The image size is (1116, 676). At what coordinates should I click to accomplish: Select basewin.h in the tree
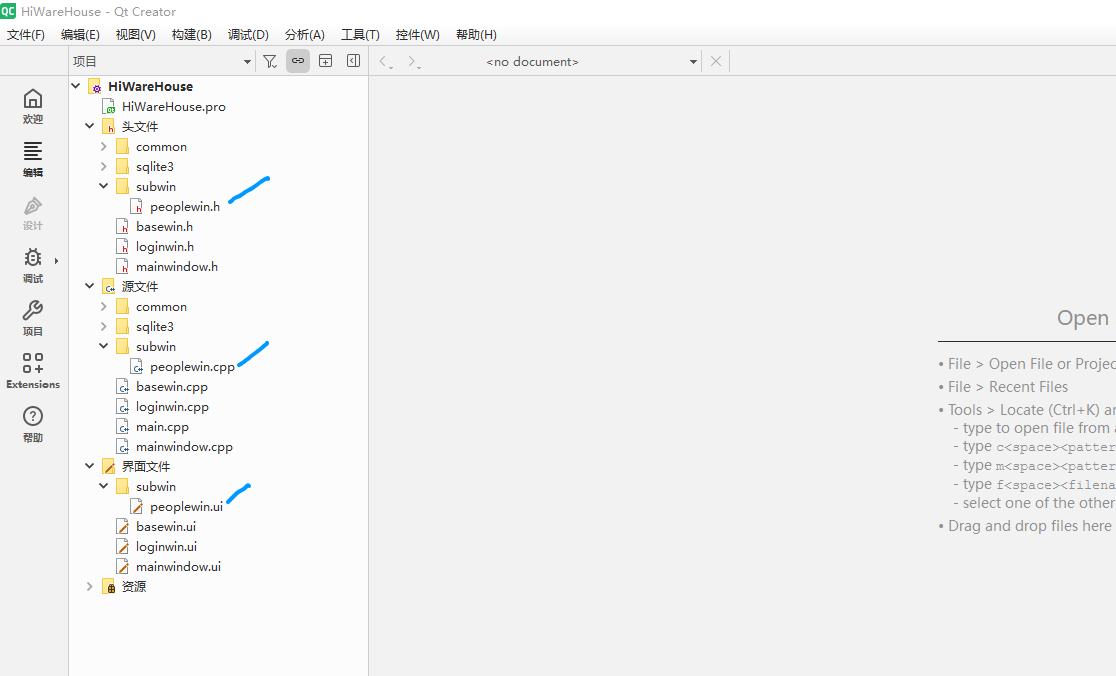pyautogui.click(x=164, y=227)
